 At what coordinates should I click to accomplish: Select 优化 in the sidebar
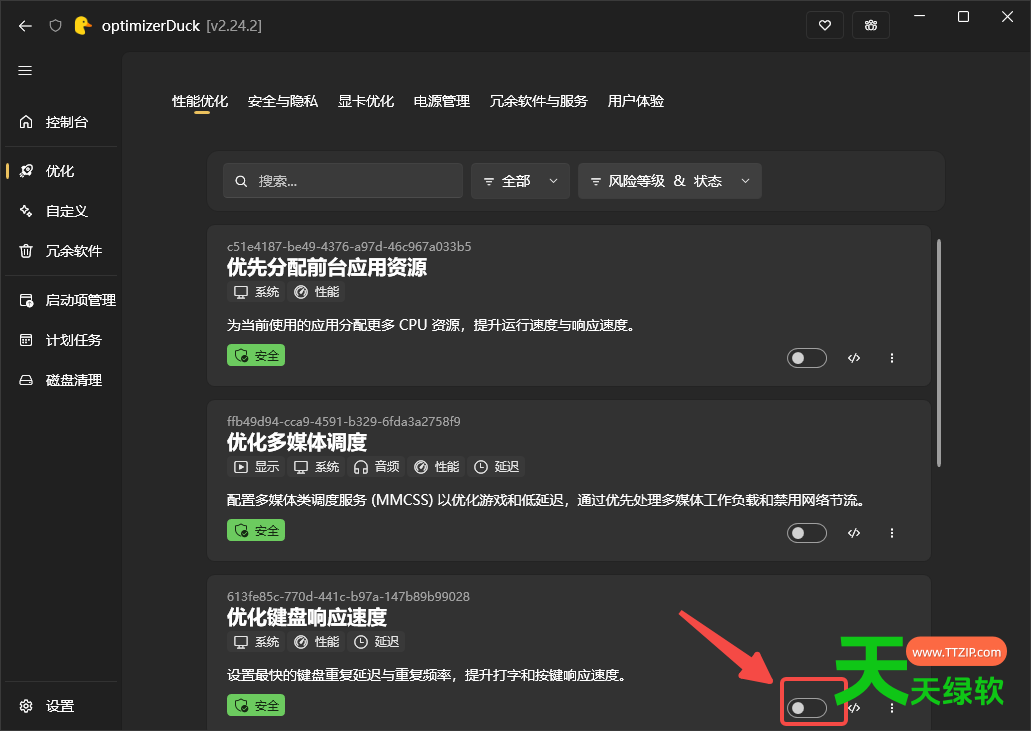coord(60,171)
